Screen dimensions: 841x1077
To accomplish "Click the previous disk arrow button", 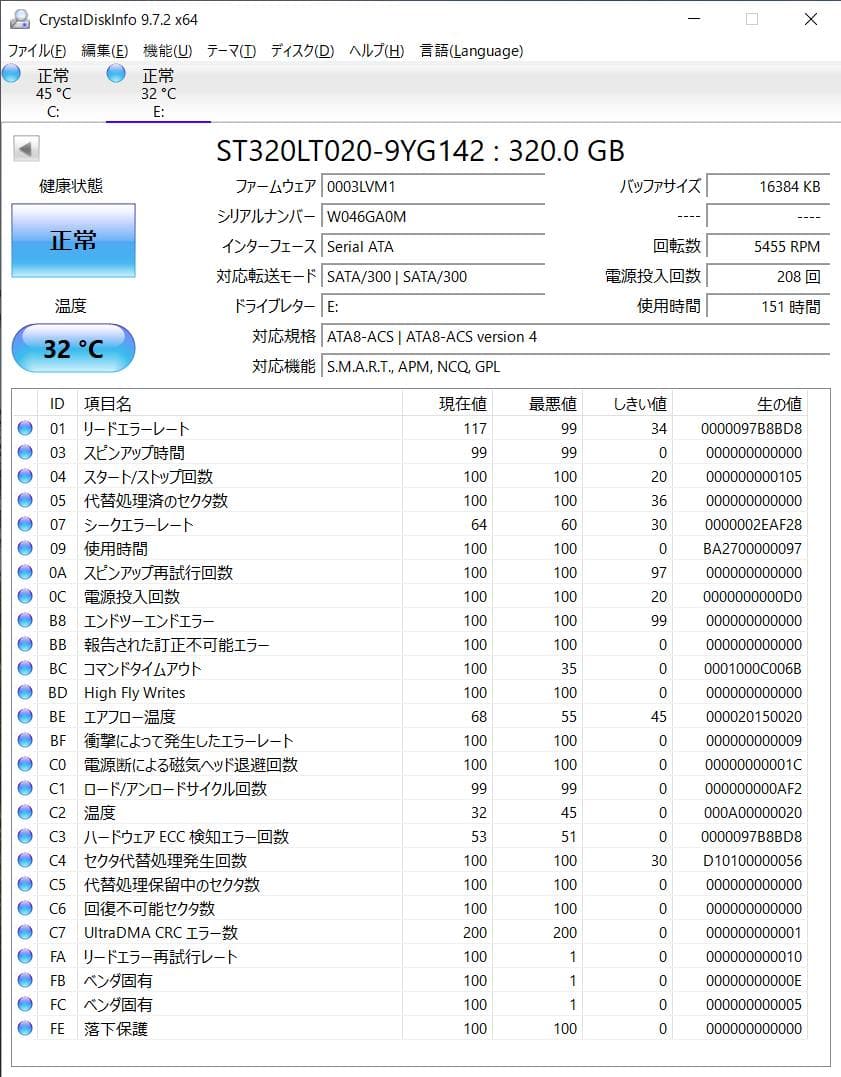I will 26,150.
